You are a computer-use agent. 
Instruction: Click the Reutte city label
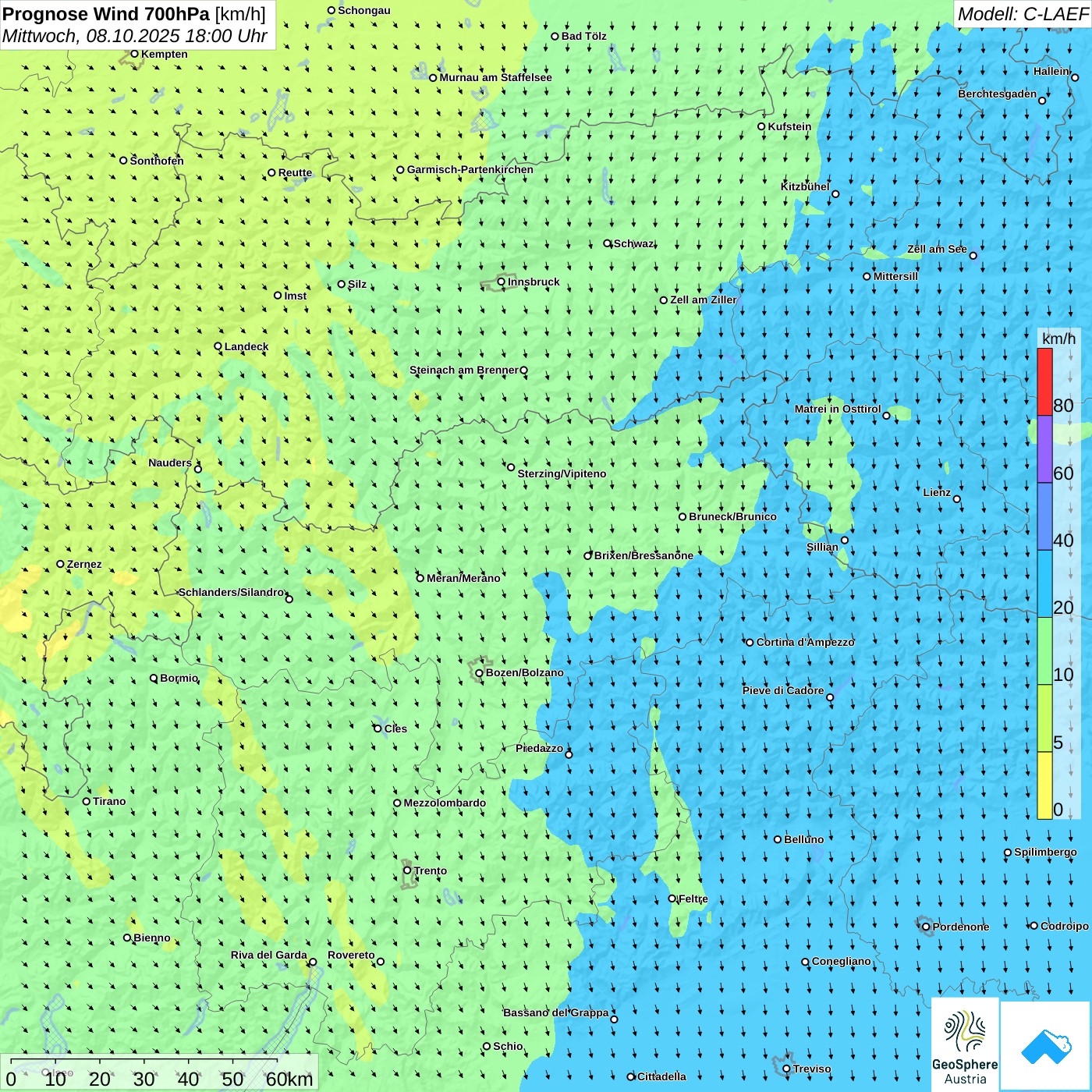[295, 172]
